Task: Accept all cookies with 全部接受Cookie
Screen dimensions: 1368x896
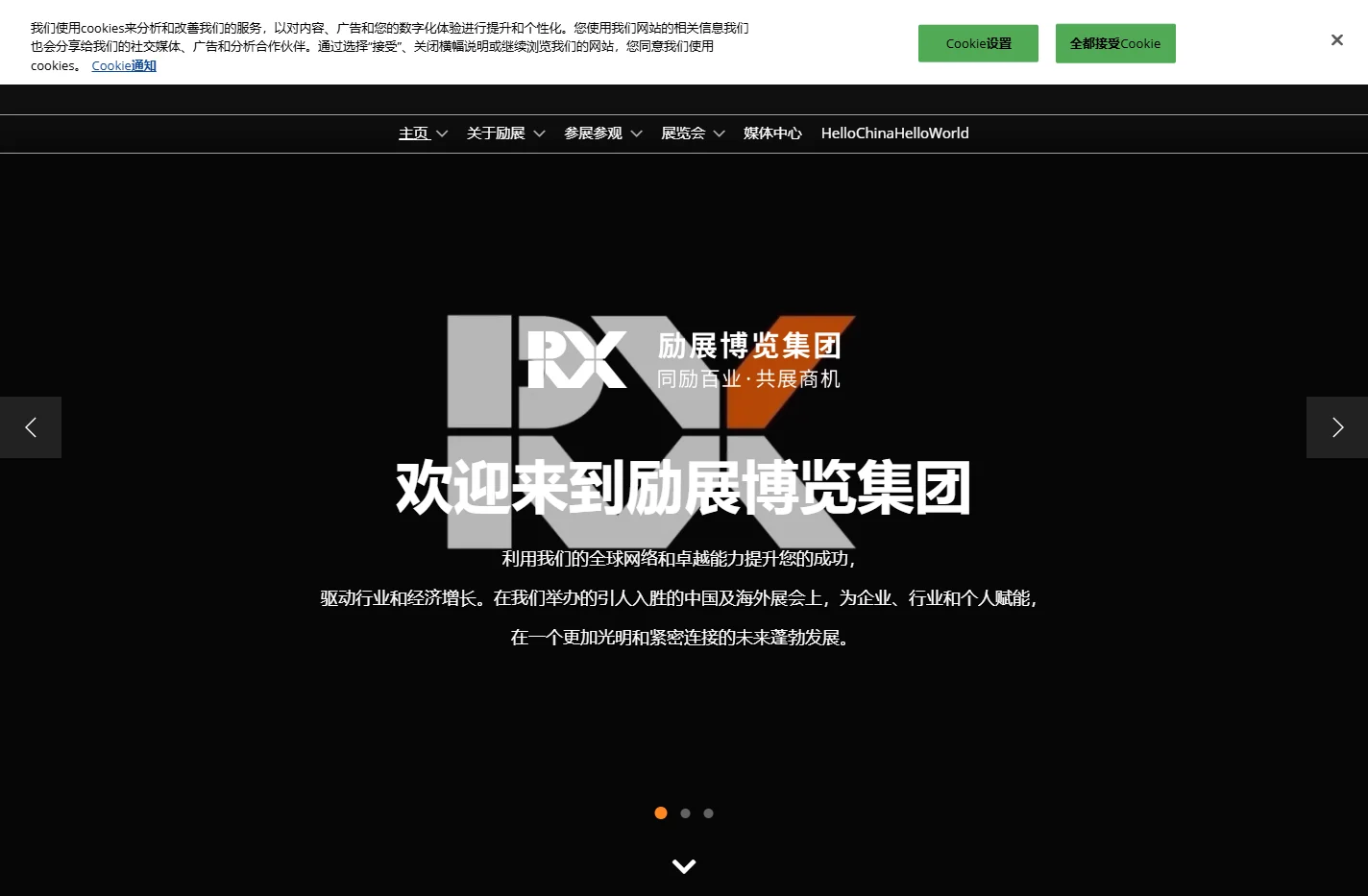Action: click(x=1115, y=43)
